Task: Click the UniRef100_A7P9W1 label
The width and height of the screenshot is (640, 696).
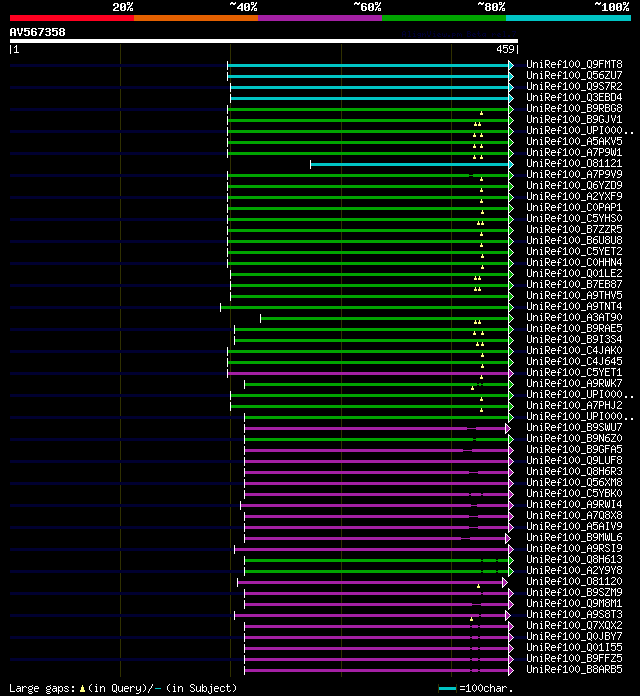Action: [574, 153]
